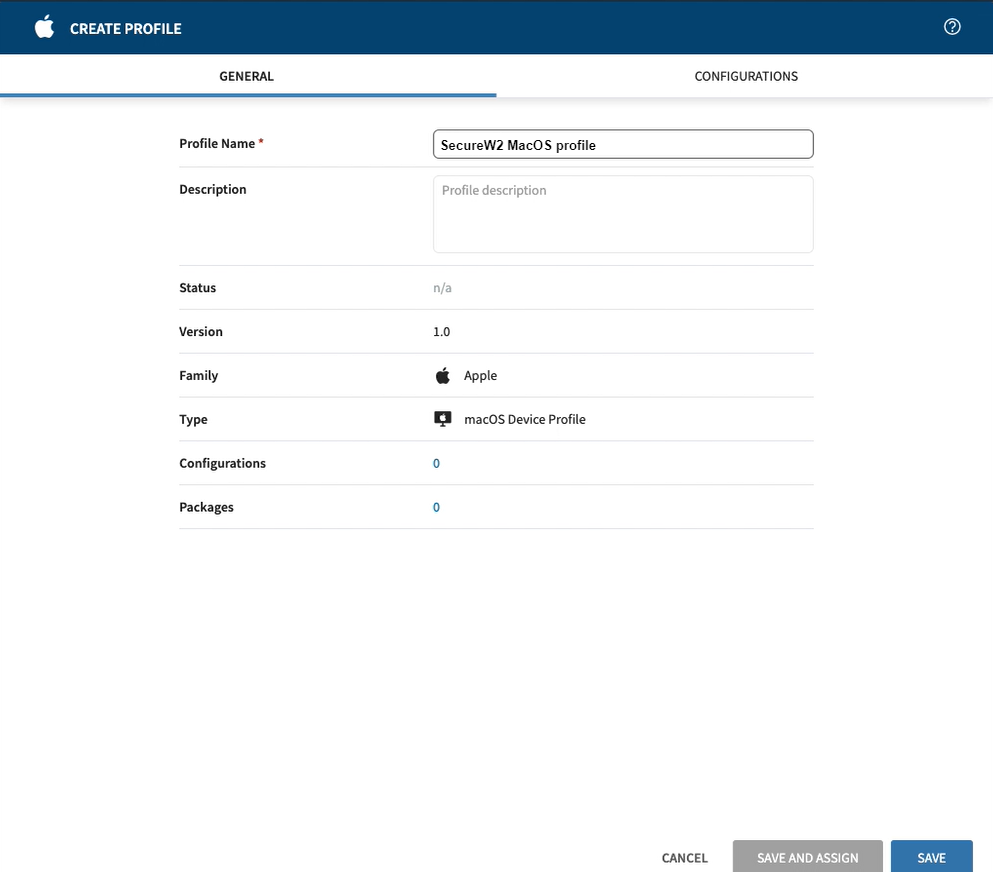
Task: Click the Apple logo in the header
Action: tap(44, 28)
